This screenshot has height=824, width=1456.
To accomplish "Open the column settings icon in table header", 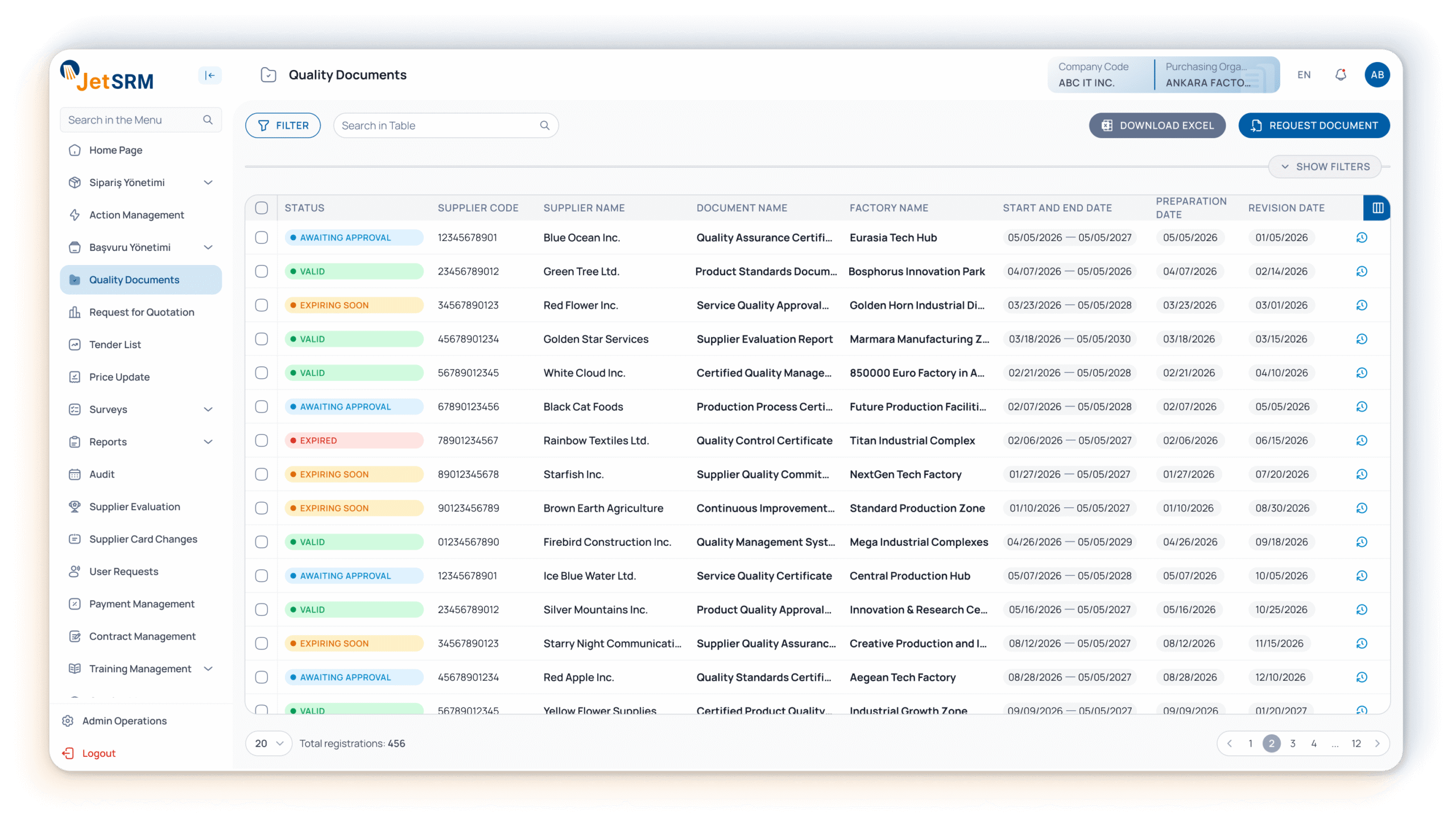I will pos(1378,208).
